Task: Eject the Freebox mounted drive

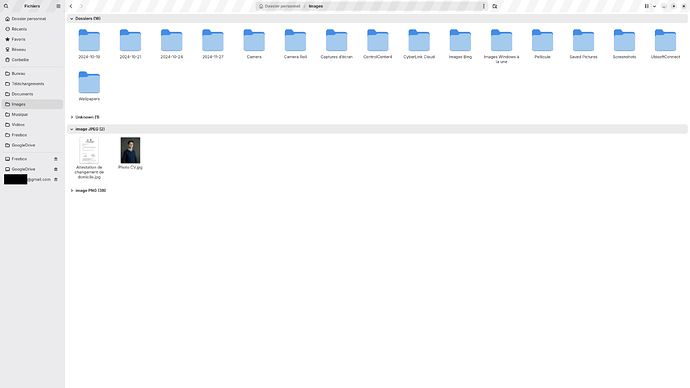Action: click(x=56, y=159)
